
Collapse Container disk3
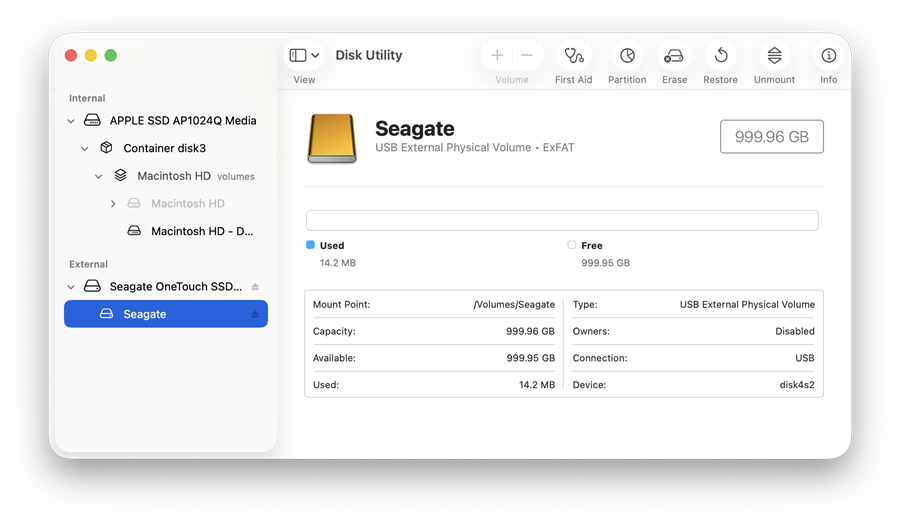point(85,149)
